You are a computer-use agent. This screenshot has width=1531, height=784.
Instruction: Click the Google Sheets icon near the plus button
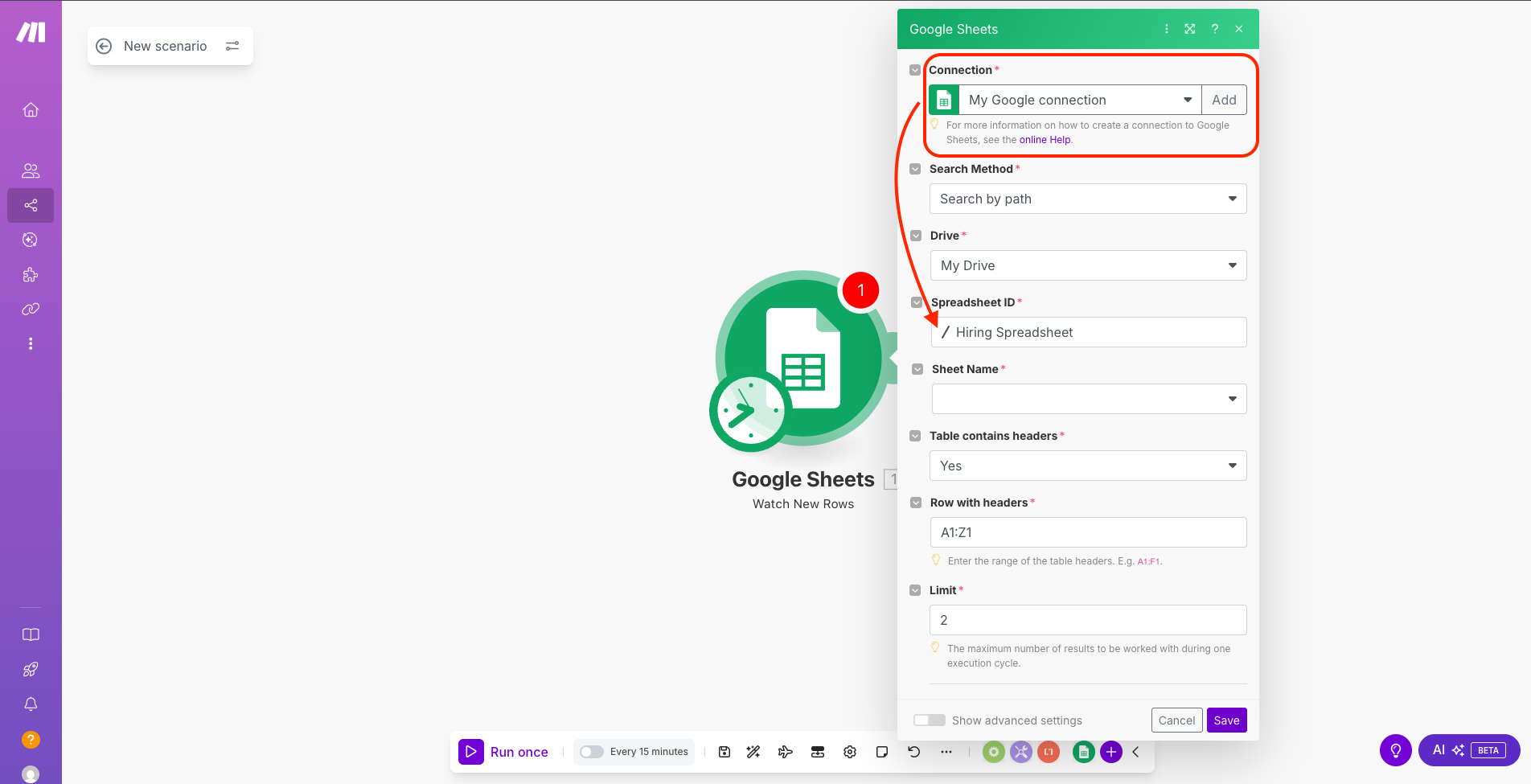(1083, 751)
